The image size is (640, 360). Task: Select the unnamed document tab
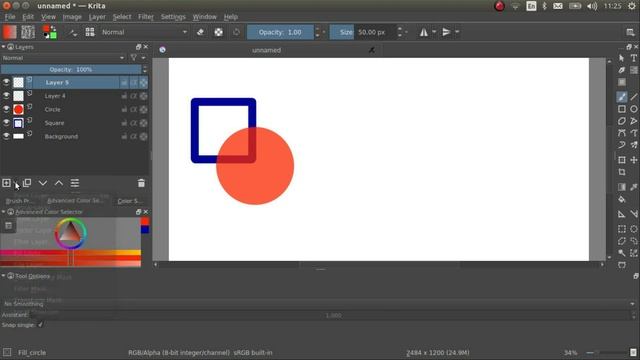pyautogui.click(x=267, y=50)
